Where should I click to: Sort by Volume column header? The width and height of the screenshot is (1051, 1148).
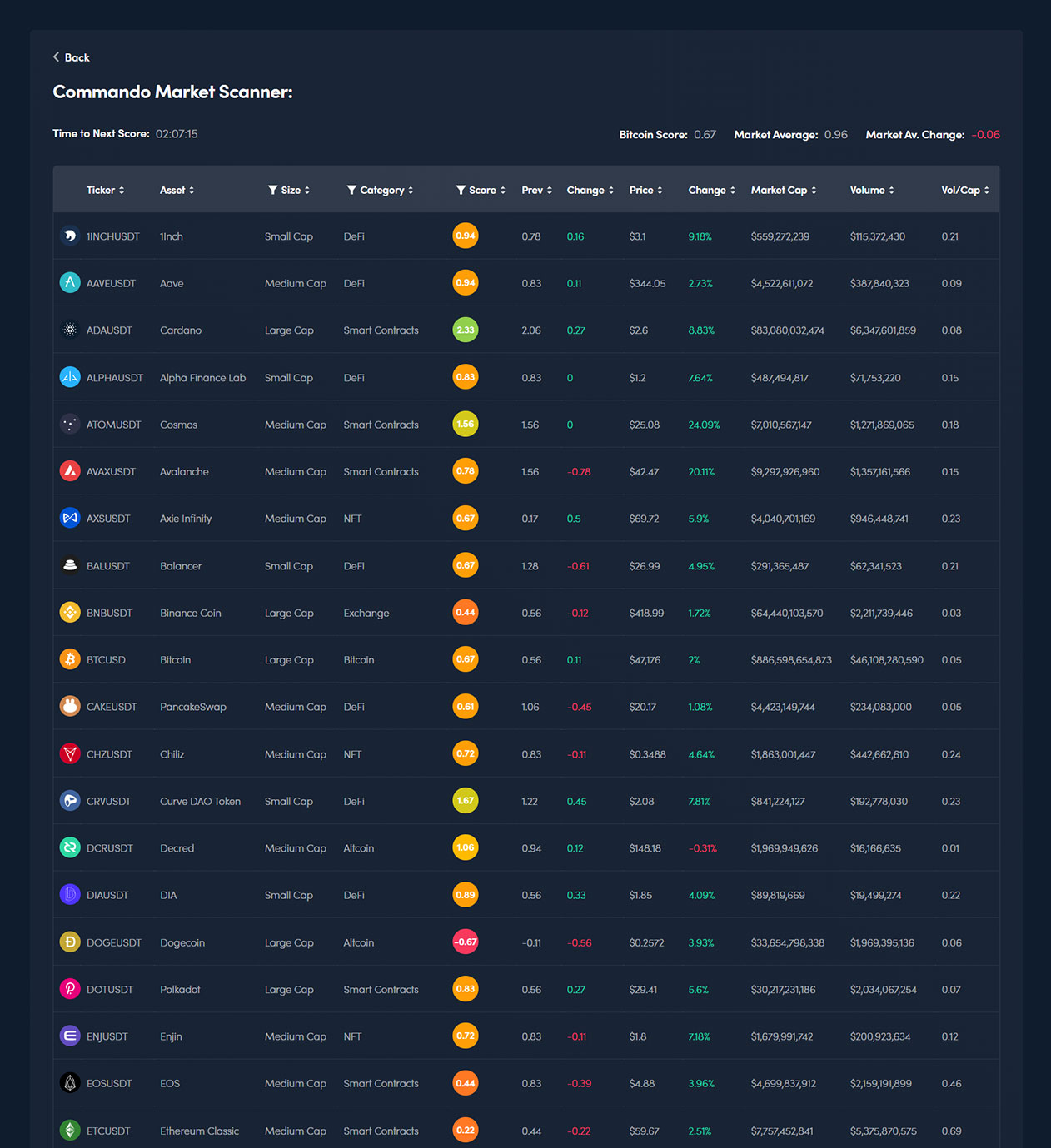871,191
